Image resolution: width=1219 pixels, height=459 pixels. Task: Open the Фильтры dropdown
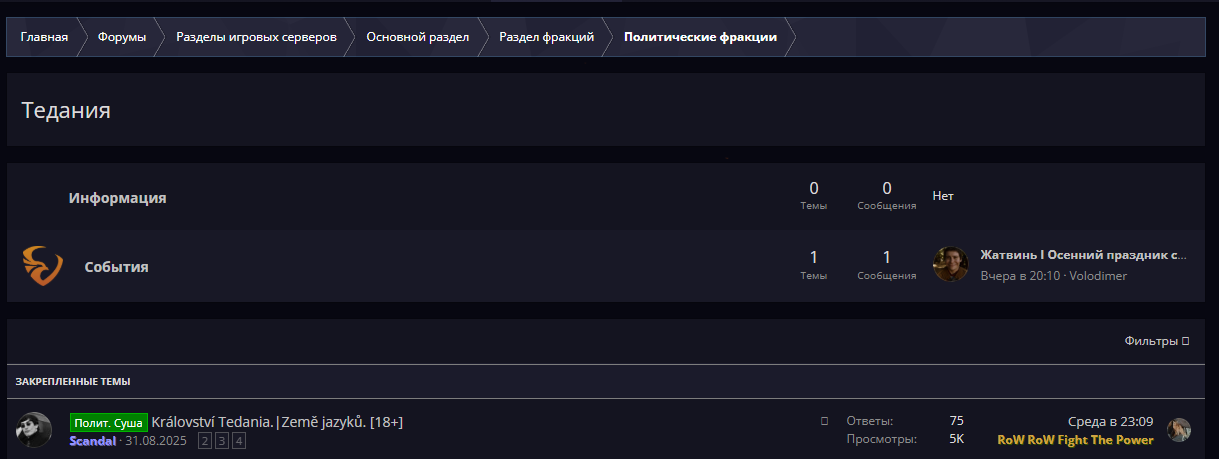(1156, 341)
